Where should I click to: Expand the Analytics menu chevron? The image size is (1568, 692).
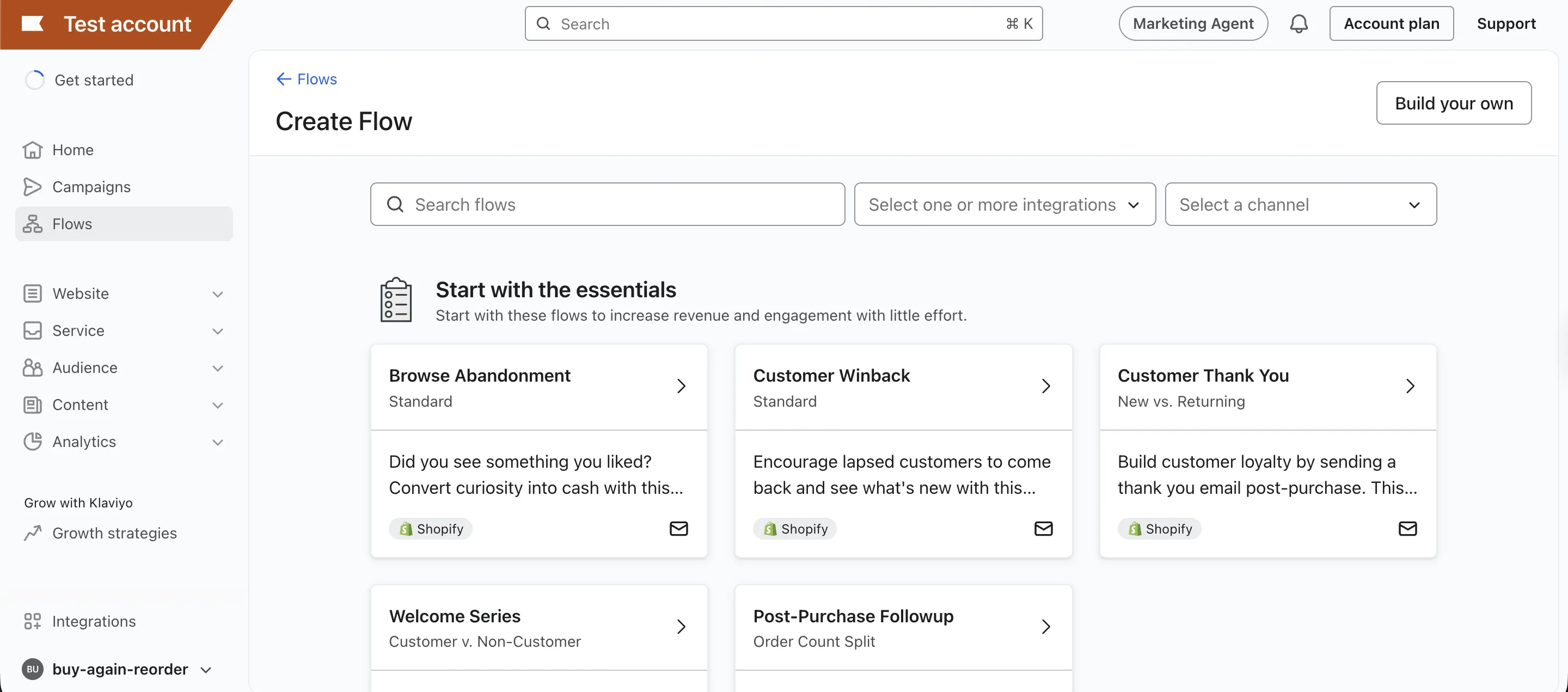(218, 443)
